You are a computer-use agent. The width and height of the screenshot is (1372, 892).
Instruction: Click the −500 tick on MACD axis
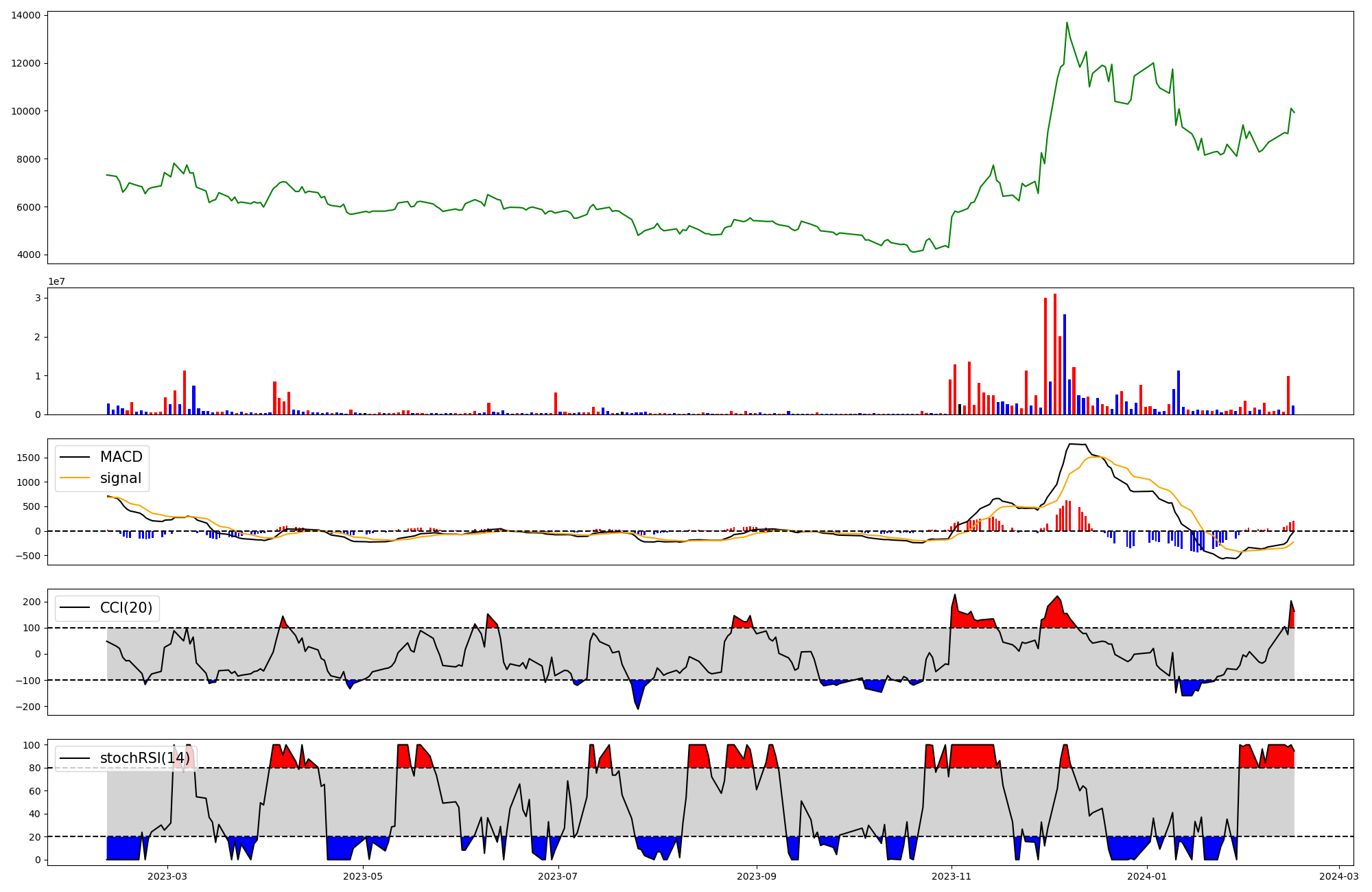click(x=27, y=555)
